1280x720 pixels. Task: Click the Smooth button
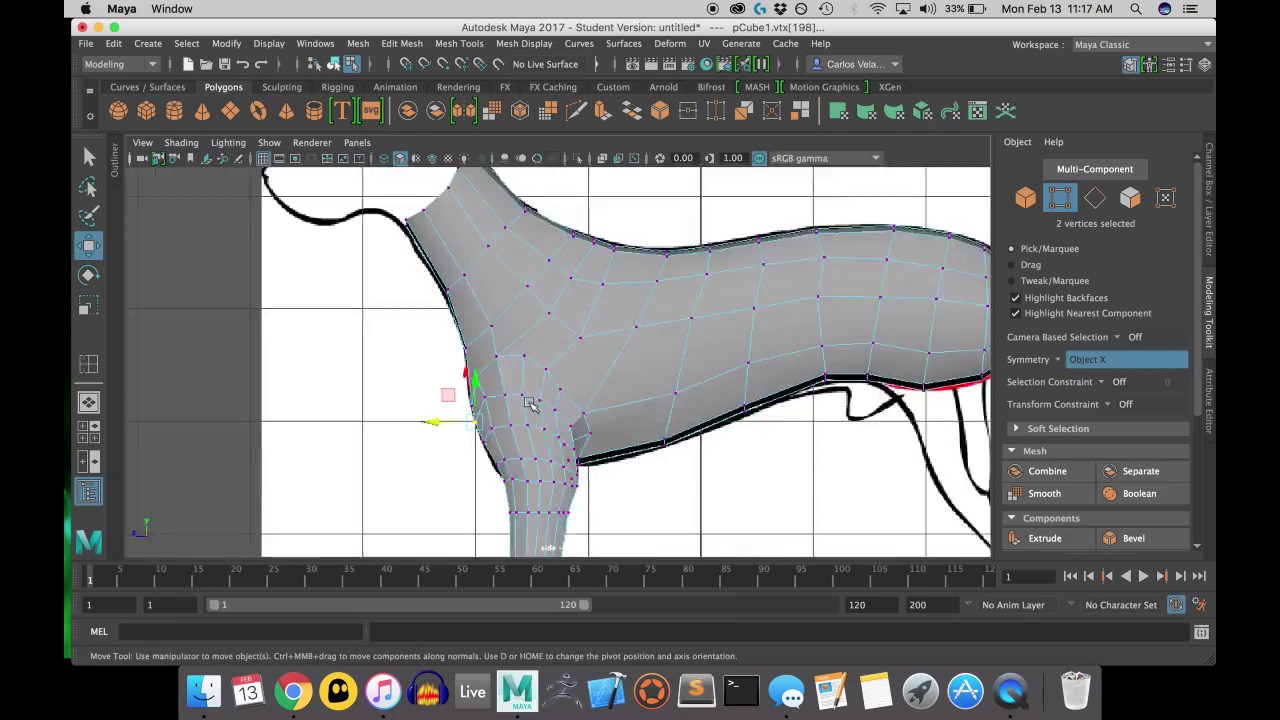pyautogui.click(x=1044, y=494)
